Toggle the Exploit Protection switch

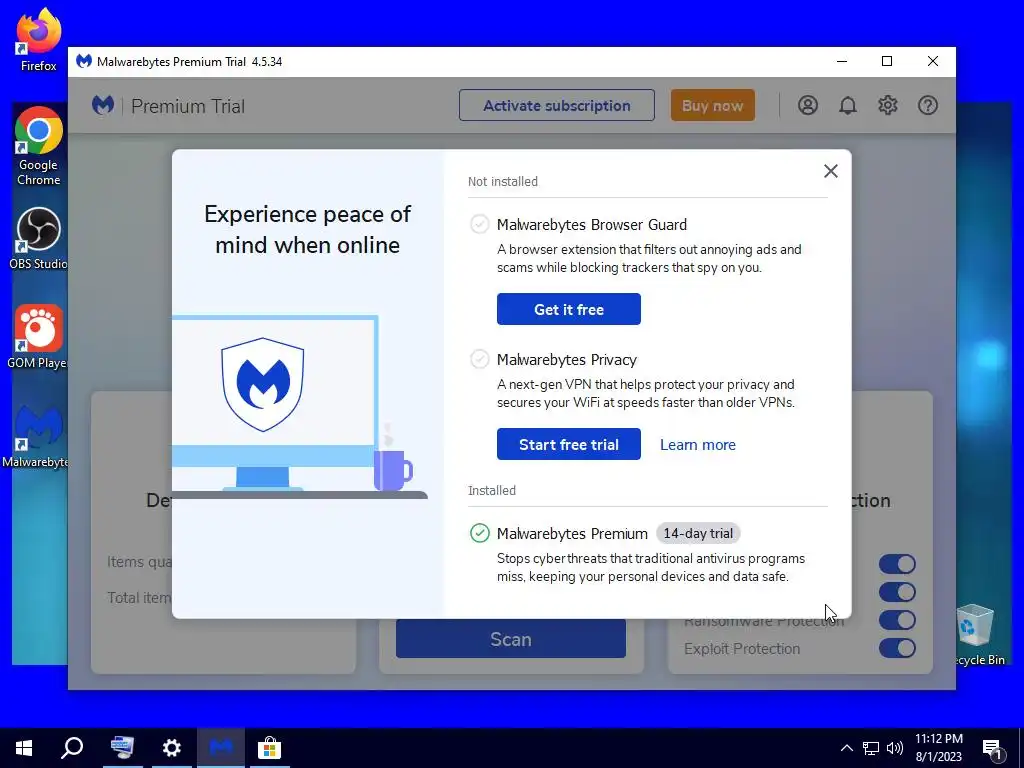click(897, 648)
